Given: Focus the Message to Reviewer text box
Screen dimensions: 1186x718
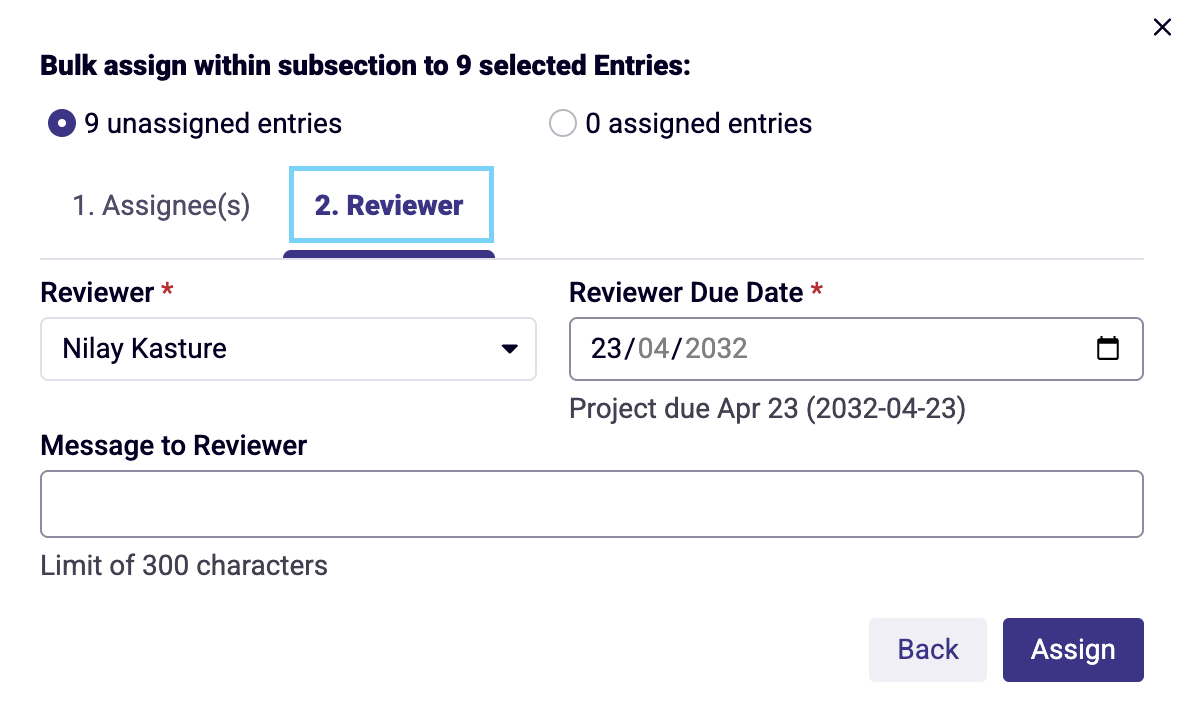Looking at the screenshot, I should click(591, 504).
